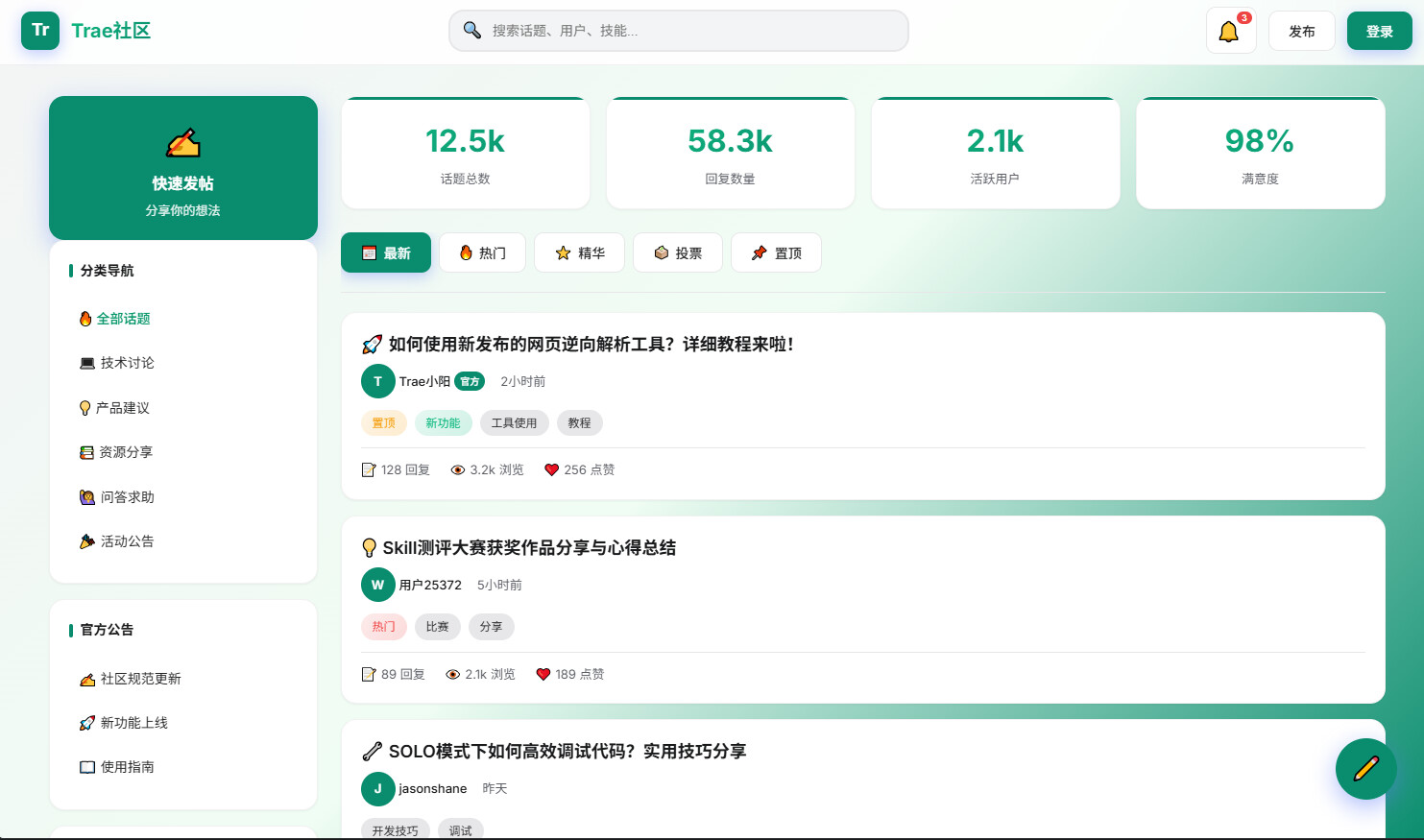This screenshot has height=840, width=1424.
Task: Open the 投票 tab
Action: pyautogui.click(x=678, y=252)
